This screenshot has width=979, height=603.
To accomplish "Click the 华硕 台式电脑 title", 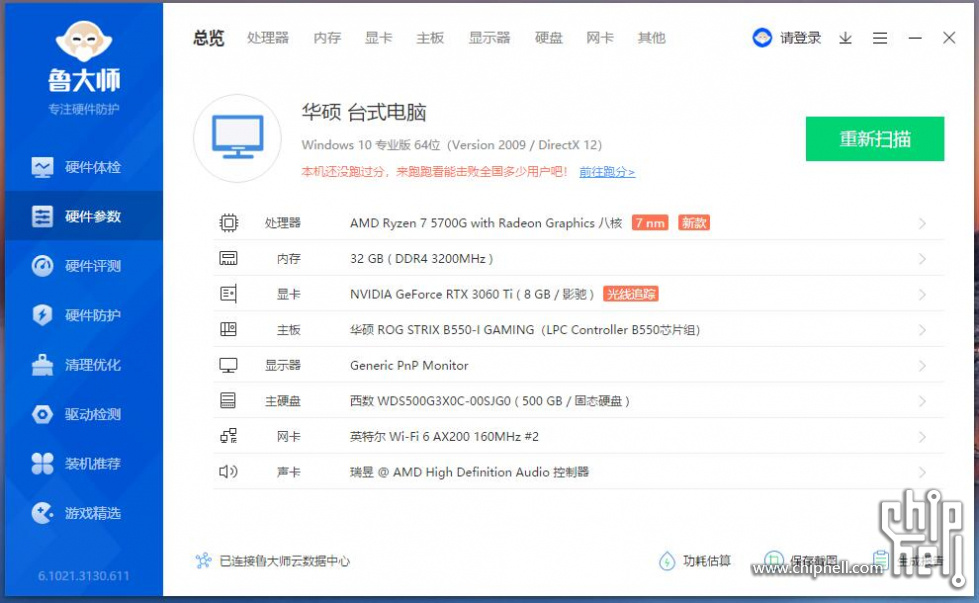I will [364, 112].
